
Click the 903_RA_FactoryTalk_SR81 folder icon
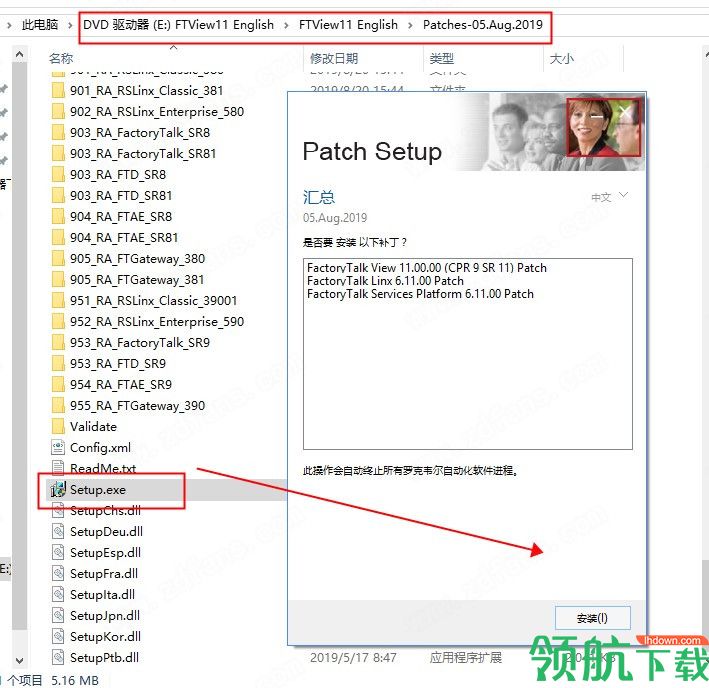coord(58,154)
